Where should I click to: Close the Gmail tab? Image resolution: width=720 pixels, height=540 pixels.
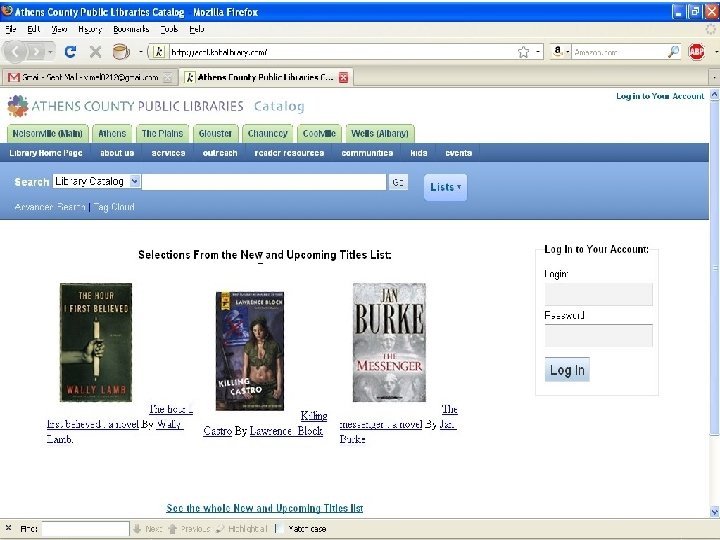click(168, 78)
